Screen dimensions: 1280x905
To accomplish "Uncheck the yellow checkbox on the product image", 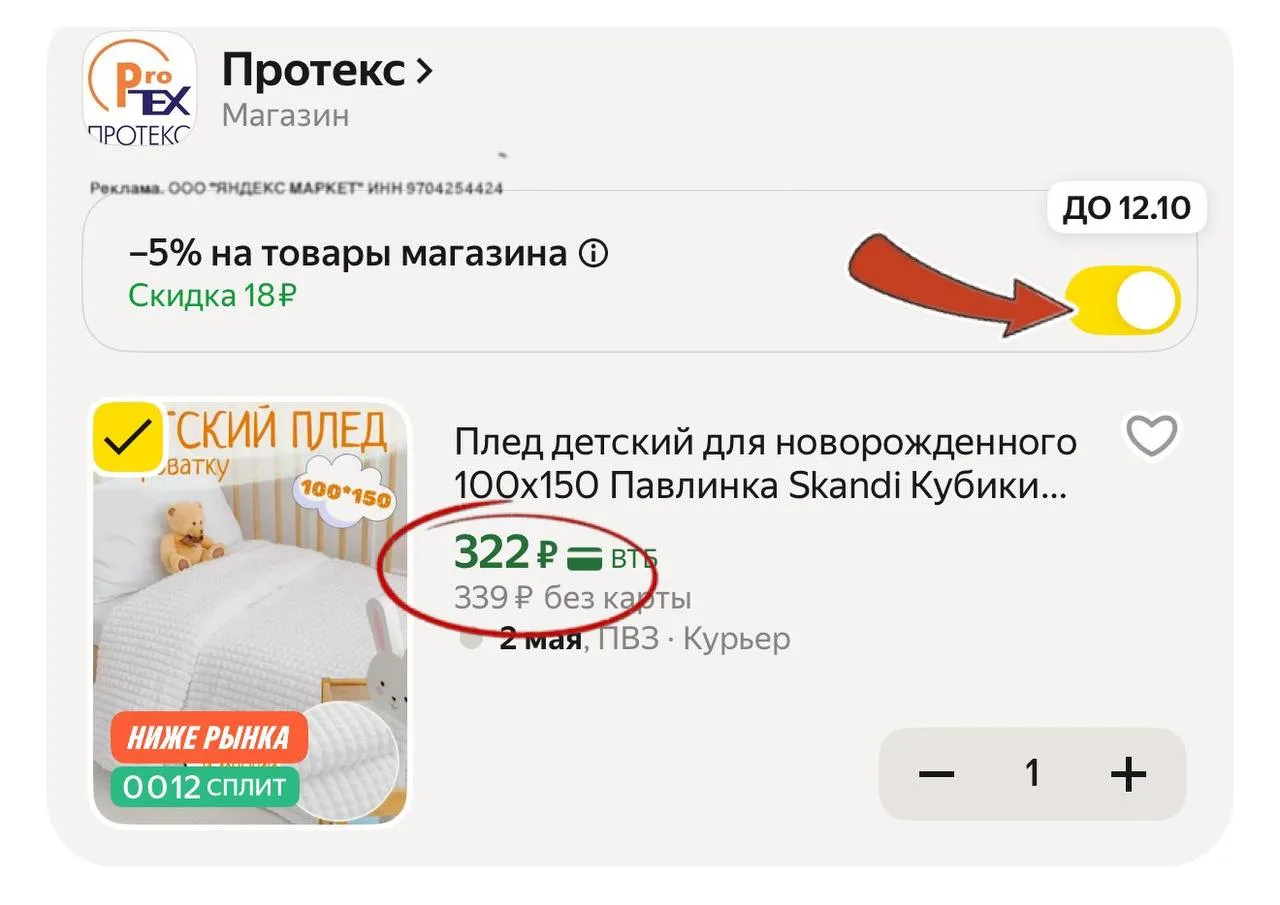I will click(129, 437).
